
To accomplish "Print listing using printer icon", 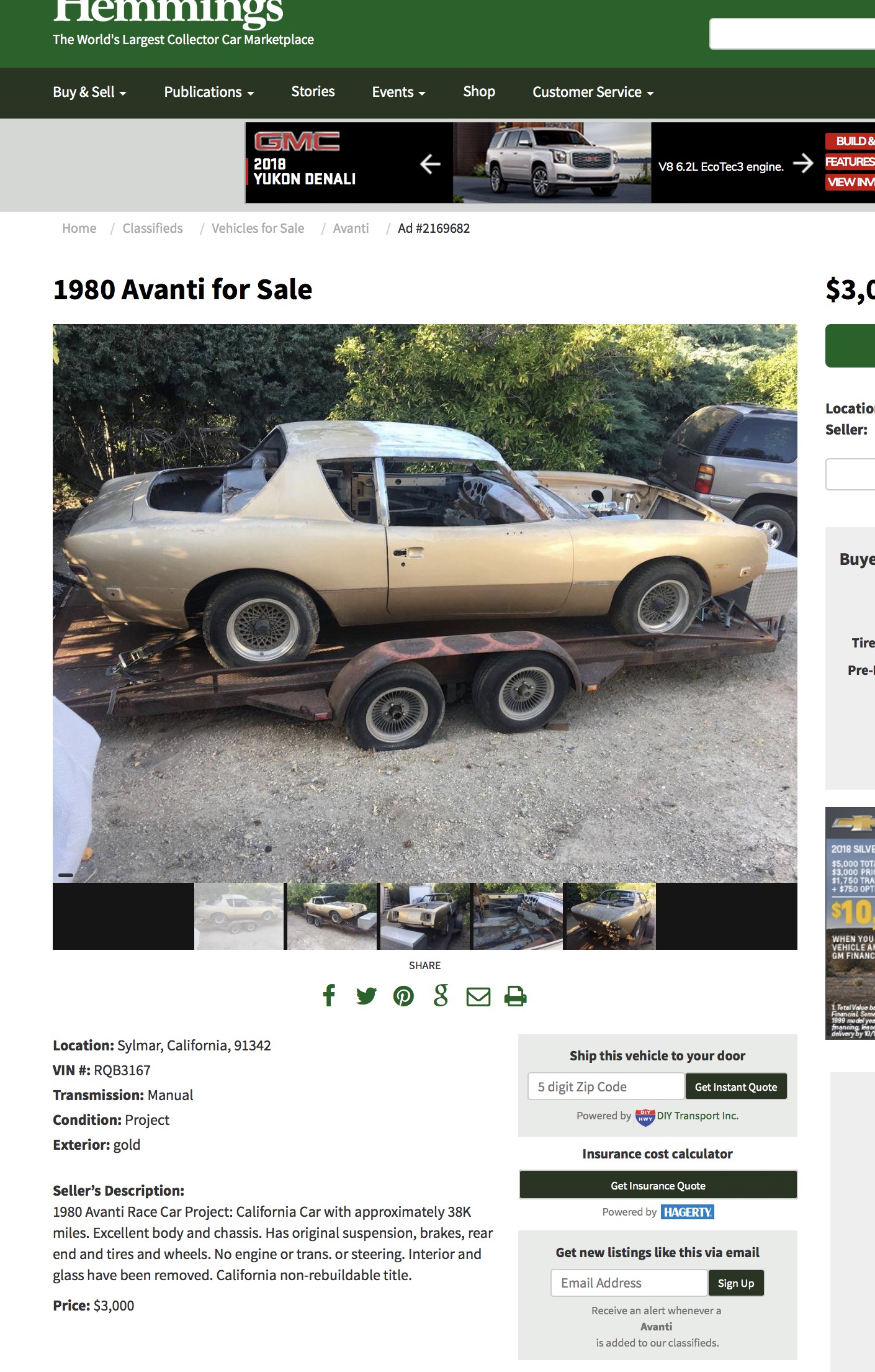I will 515,996.
